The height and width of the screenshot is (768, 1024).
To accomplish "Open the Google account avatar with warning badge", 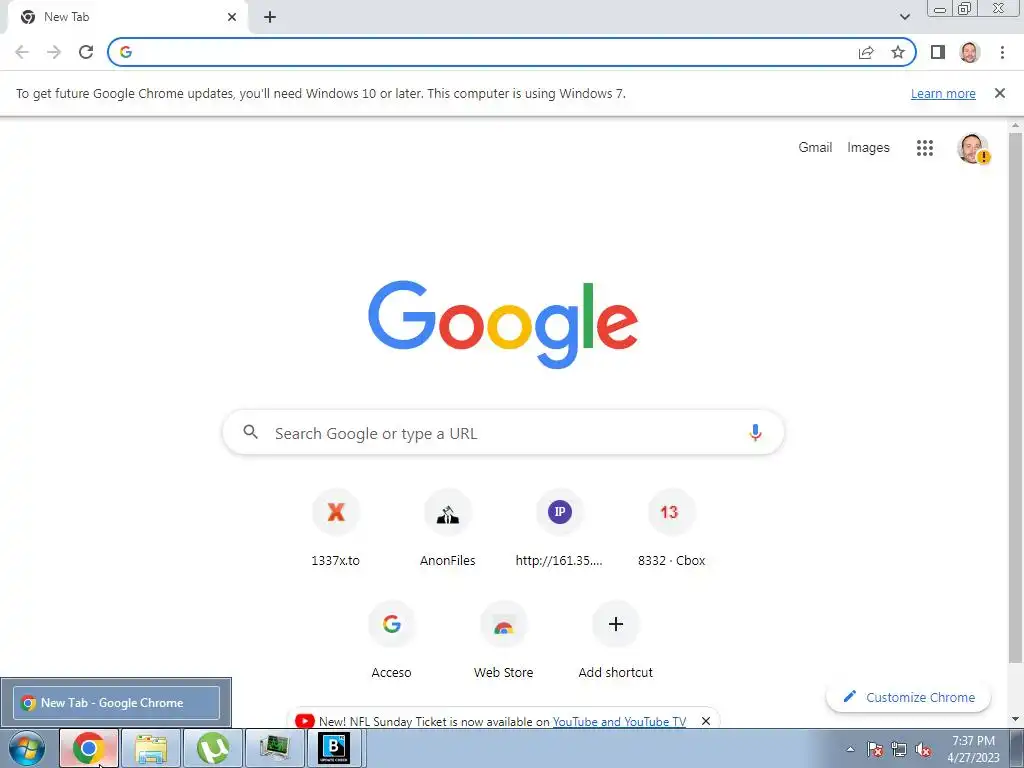I will point(973,148).
